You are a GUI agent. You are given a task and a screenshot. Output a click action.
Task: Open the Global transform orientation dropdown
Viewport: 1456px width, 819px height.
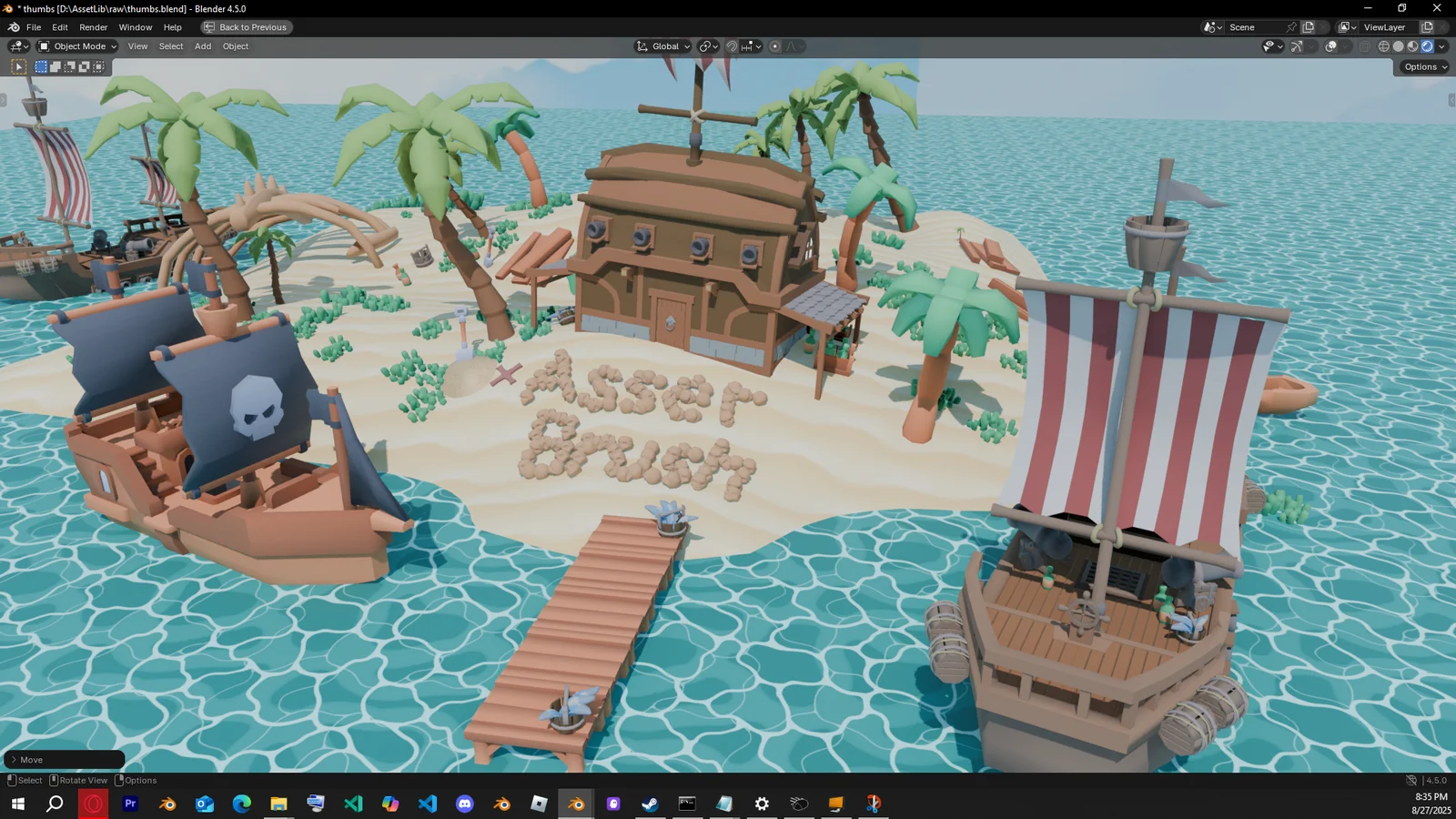point(662,45)
